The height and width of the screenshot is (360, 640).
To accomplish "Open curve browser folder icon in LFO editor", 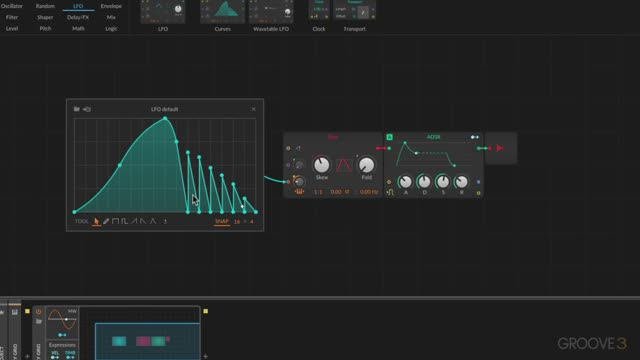I will coord(77,109).
